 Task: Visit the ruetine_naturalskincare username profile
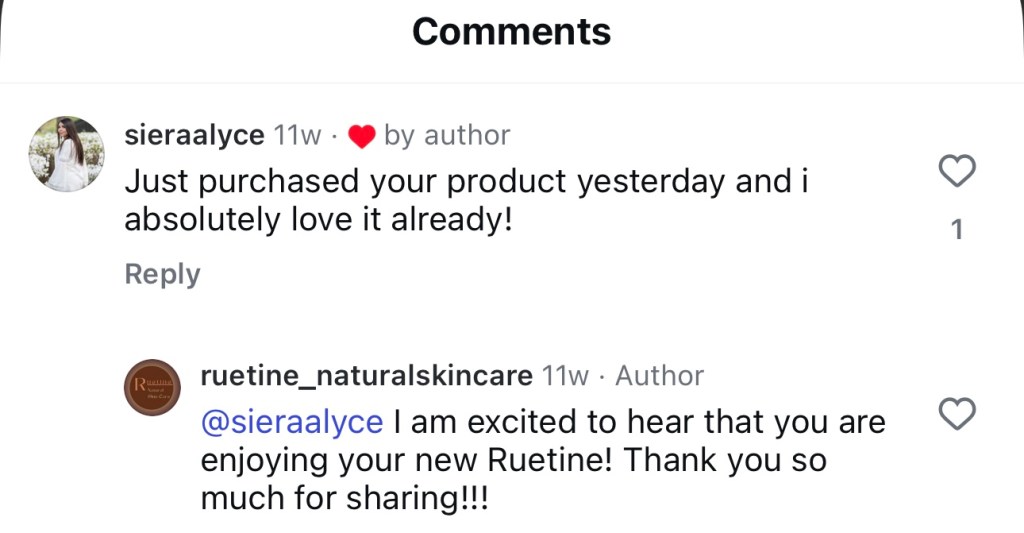coord(366,376)
